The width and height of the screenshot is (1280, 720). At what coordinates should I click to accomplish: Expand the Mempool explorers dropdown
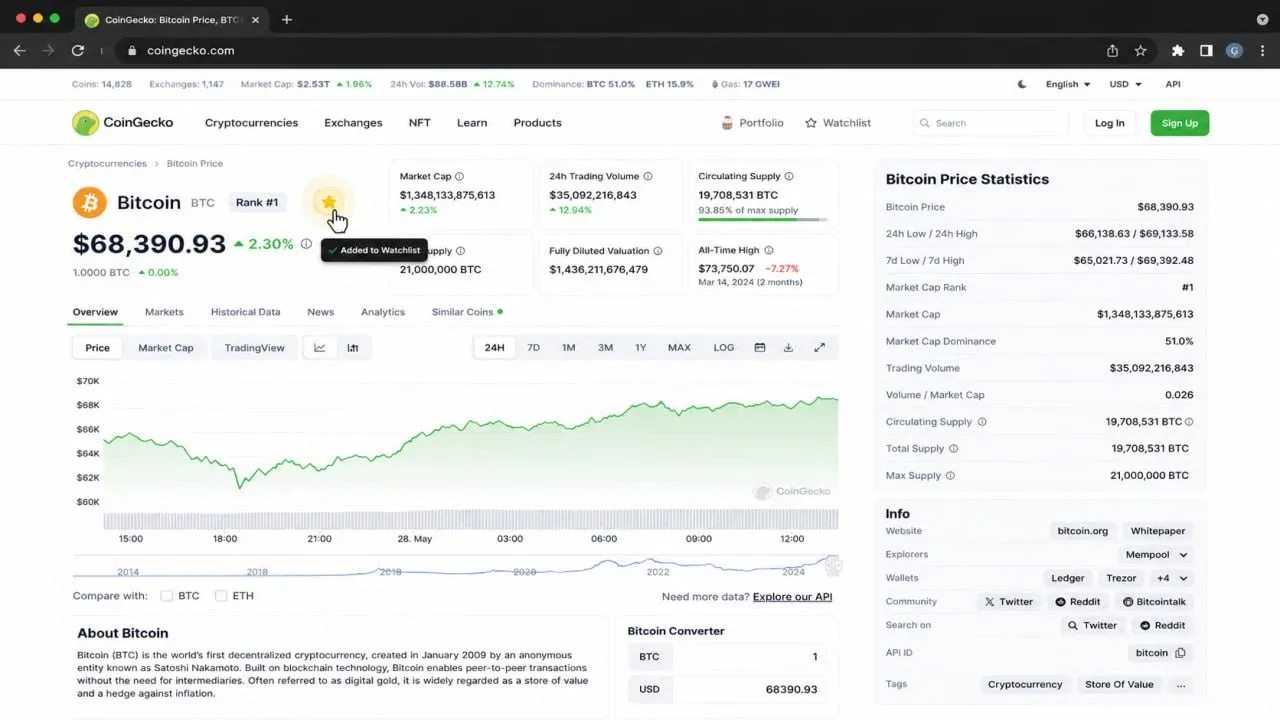pyautogui.click(x=1155, y=555)
